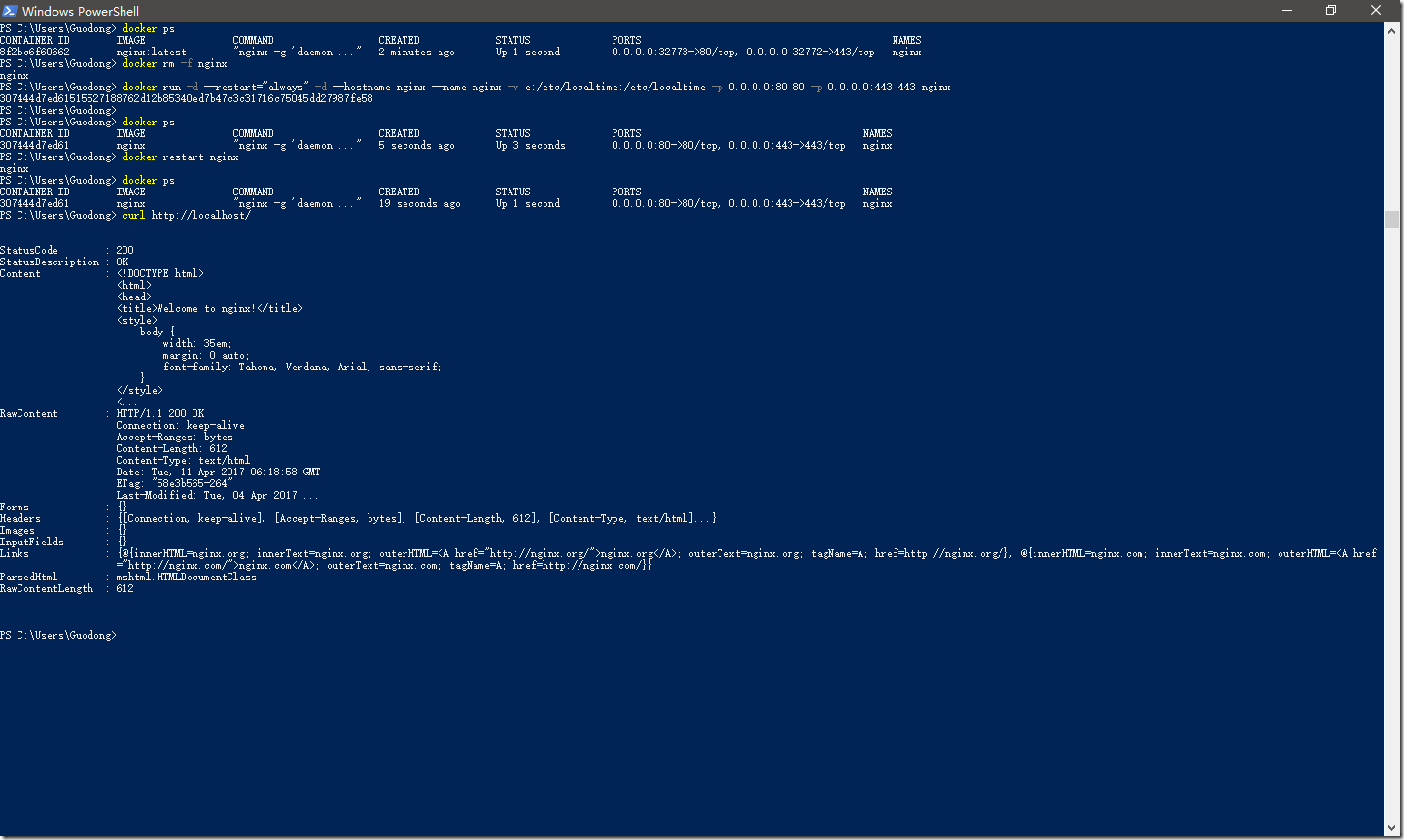The height and width of the screenshot is (840, 1404).
Task: Click the '2 minutes ago' created value
Action: tap(416, 52)
